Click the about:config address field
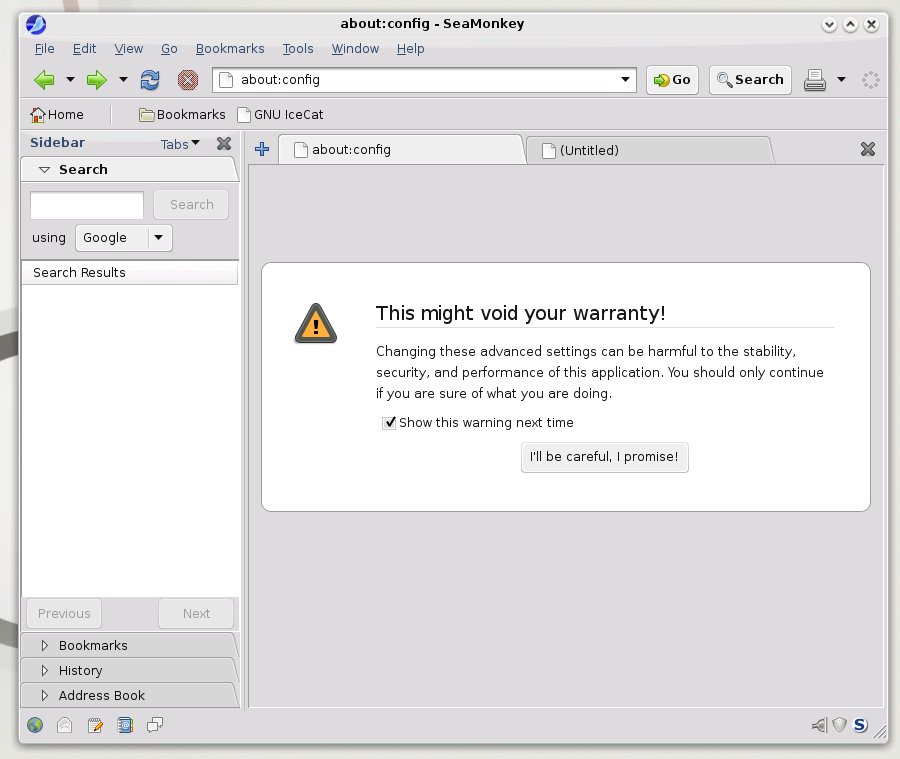Screen dimensions: 900x759 pyautogui.click(x=426, y=80)
